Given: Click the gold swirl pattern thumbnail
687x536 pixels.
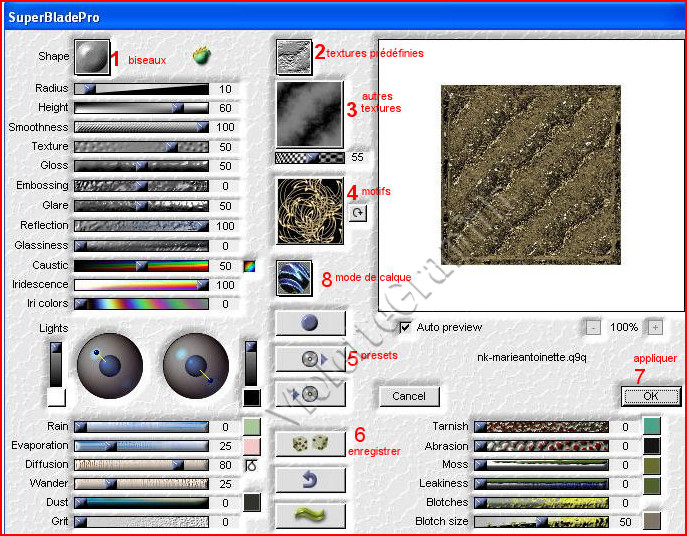Looking at the screenshot, I should tap(309, 212).
